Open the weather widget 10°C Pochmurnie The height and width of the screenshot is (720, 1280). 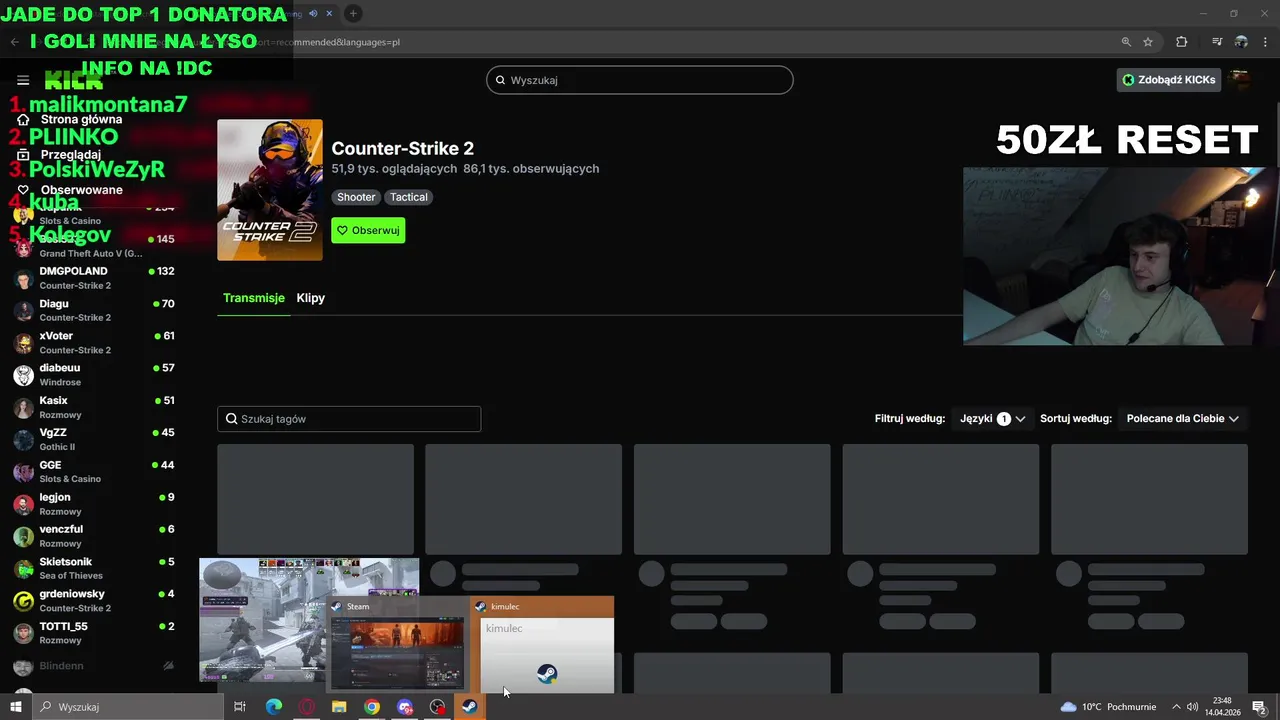[1108, 707]
